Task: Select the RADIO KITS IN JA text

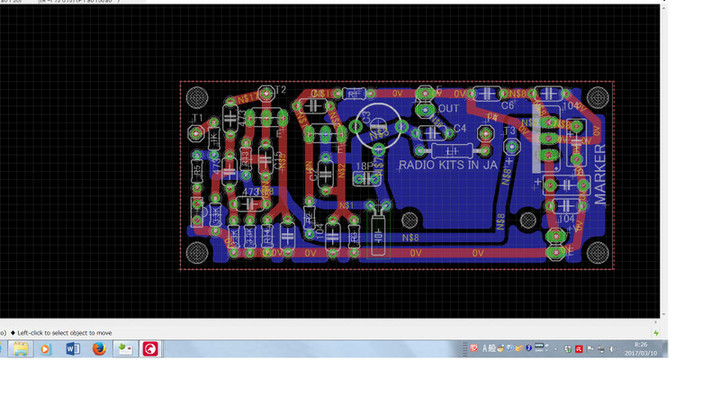Action: 448,165
